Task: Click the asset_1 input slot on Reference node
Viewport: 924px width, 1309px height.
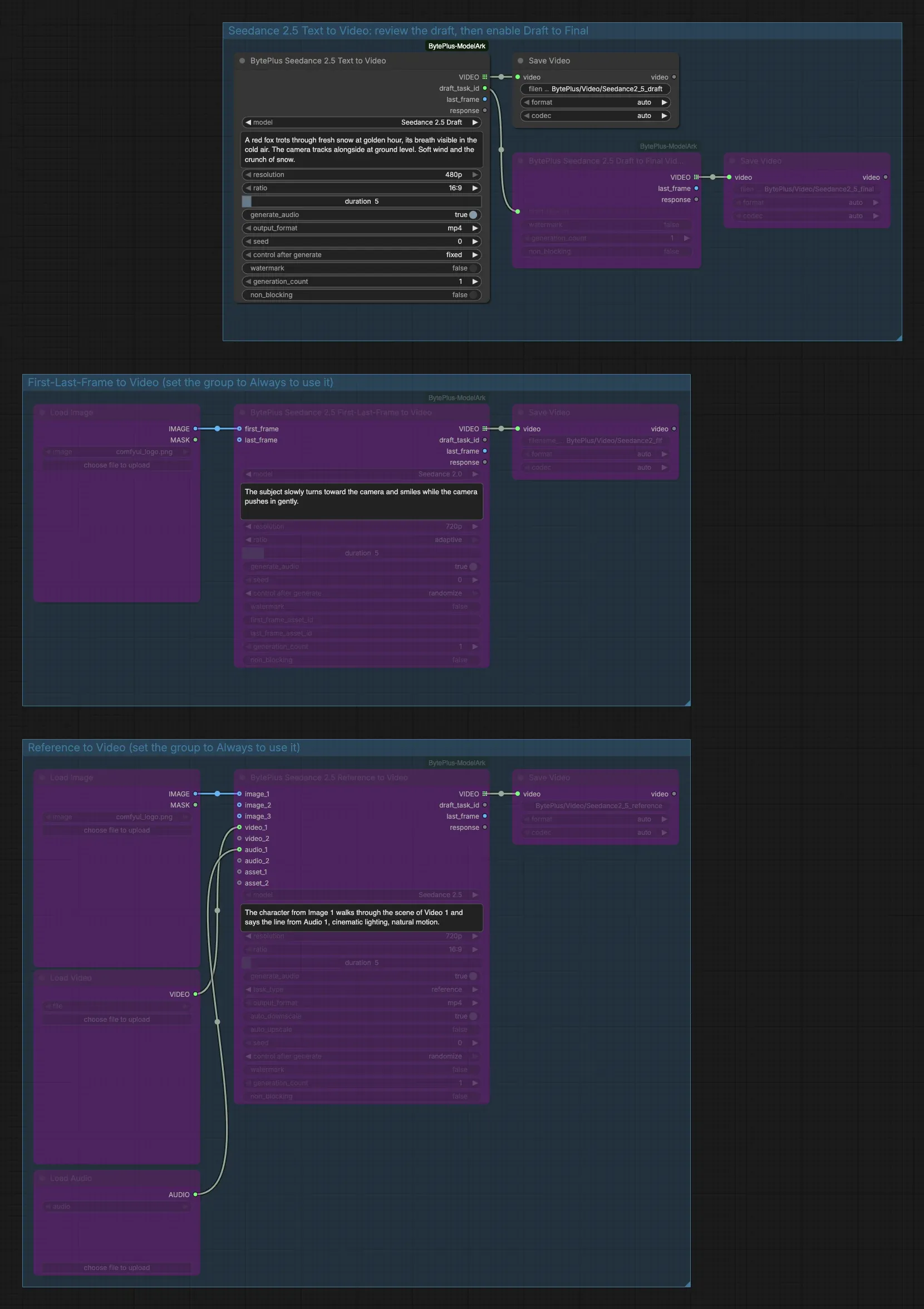Action: coord(239,872)
